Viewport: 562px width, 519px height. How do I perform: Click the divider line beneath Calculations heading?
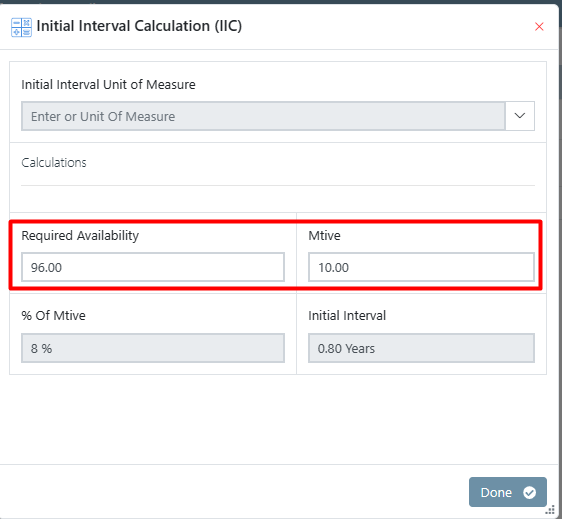(x=278, y=185)
